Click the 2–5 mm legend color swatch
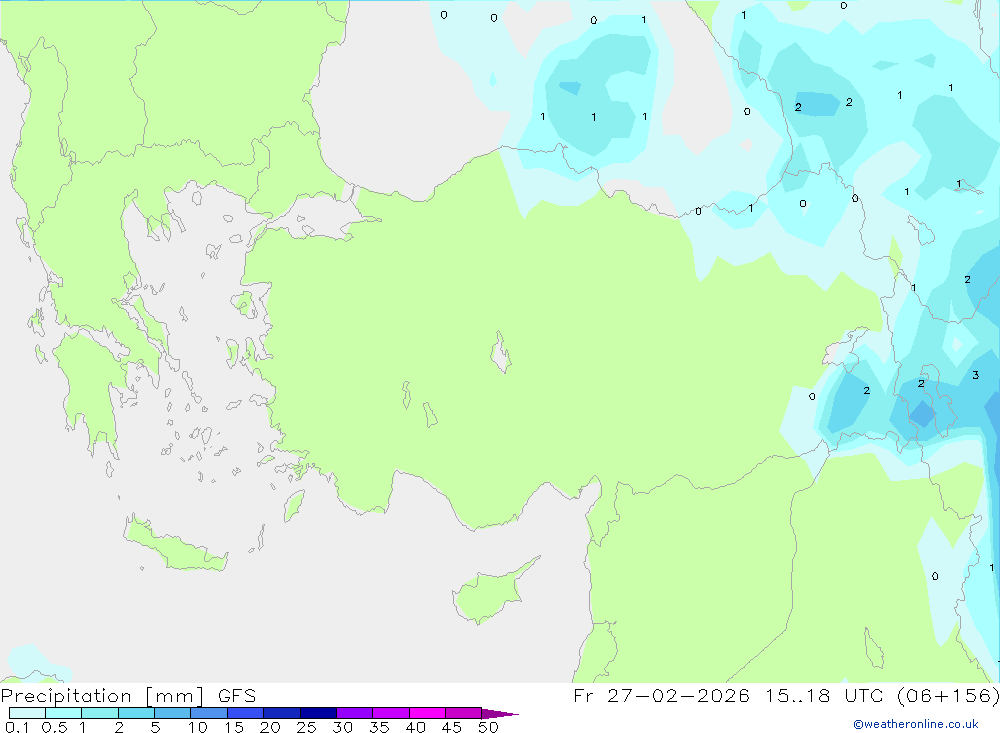Screen dimensions: 1000x733 click(x=136, y=713)
